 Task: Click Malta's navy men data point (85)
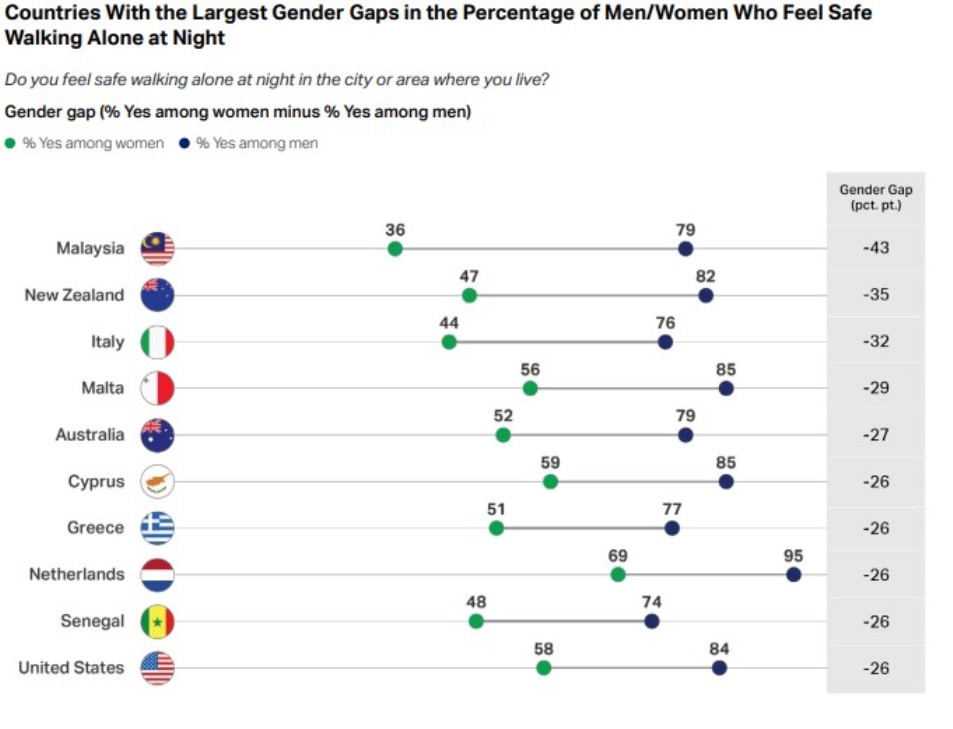[726, 388]
